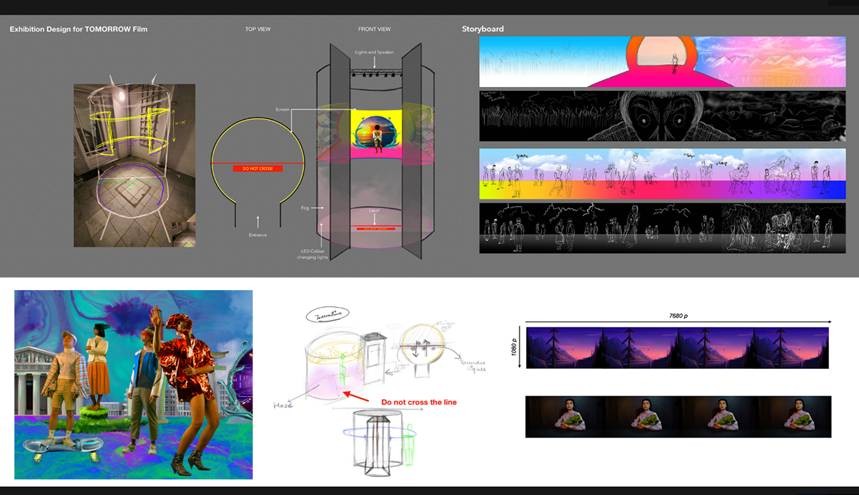
Task: Open the purple mountain sunset panorama strip
Action: coord(677,348)
